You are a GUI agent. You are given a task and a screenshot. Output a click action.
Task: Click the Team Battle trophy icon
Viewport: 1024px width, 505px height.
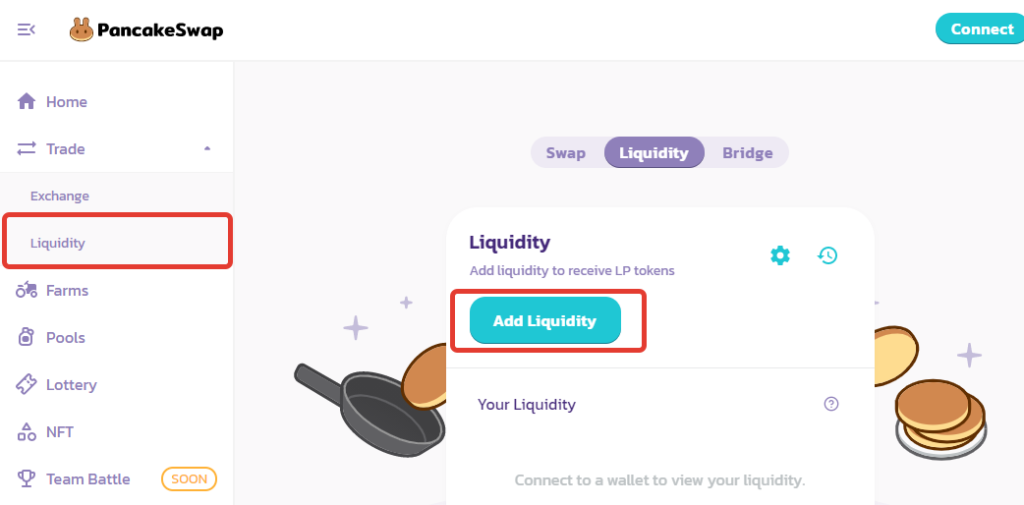coord(27,479)
